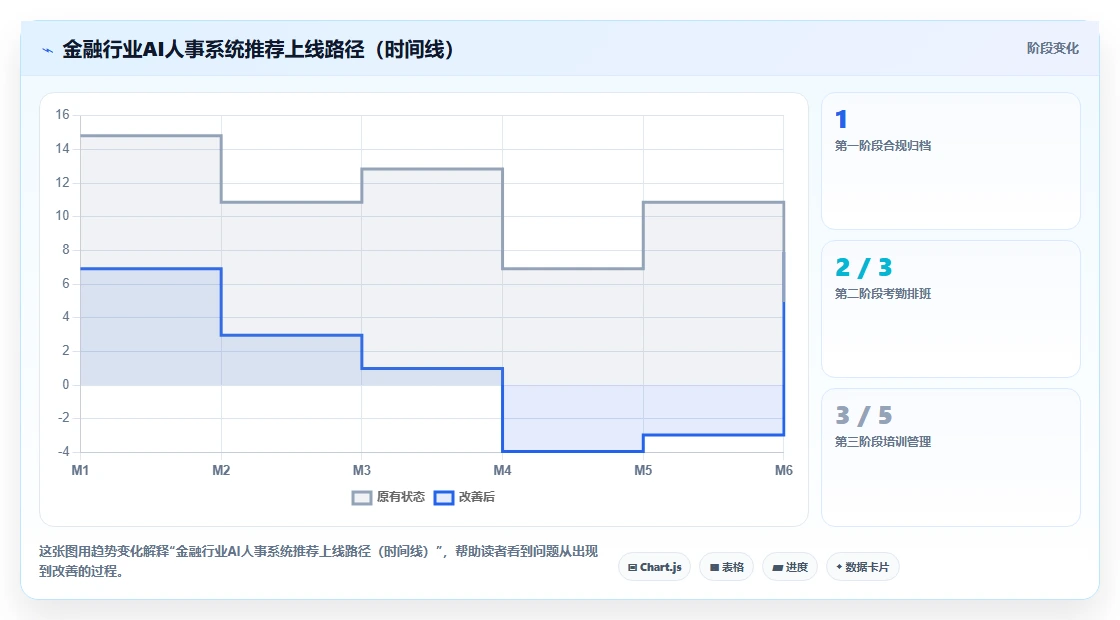Viewport: 1120px width, 620px height.
Task: Toggle the 原有状态 legend swatch
Action: (362, 498)
